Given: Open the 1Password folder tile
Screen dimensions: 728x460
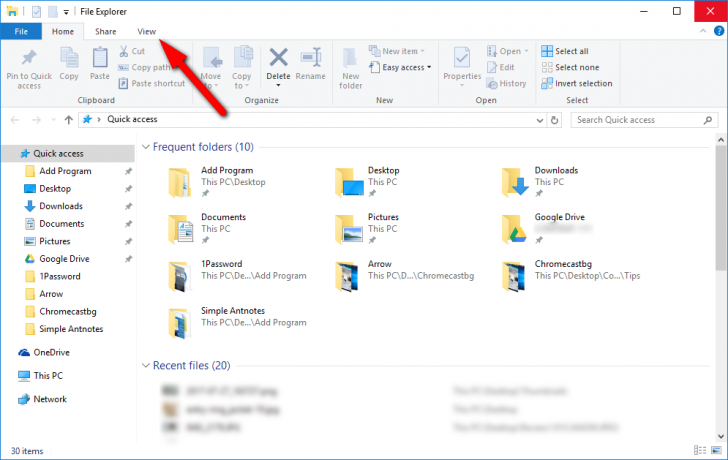Looking at the screenshot, I should (x=238, y=276).
